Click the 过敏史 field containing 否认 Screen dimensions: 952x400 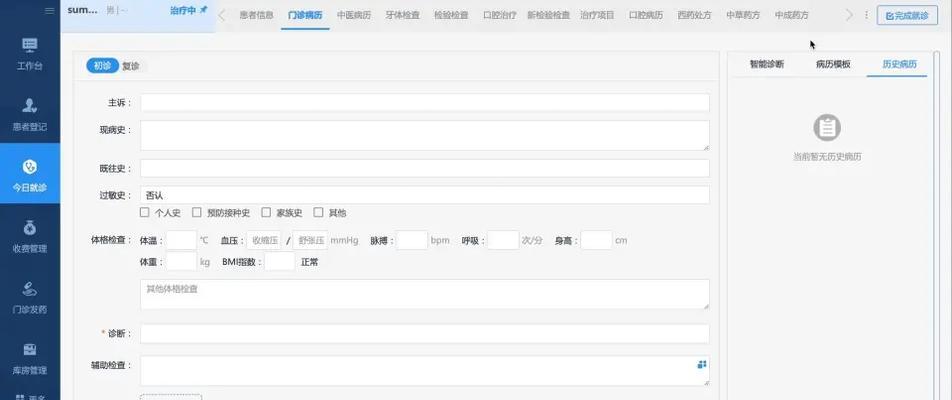(424, 195)
